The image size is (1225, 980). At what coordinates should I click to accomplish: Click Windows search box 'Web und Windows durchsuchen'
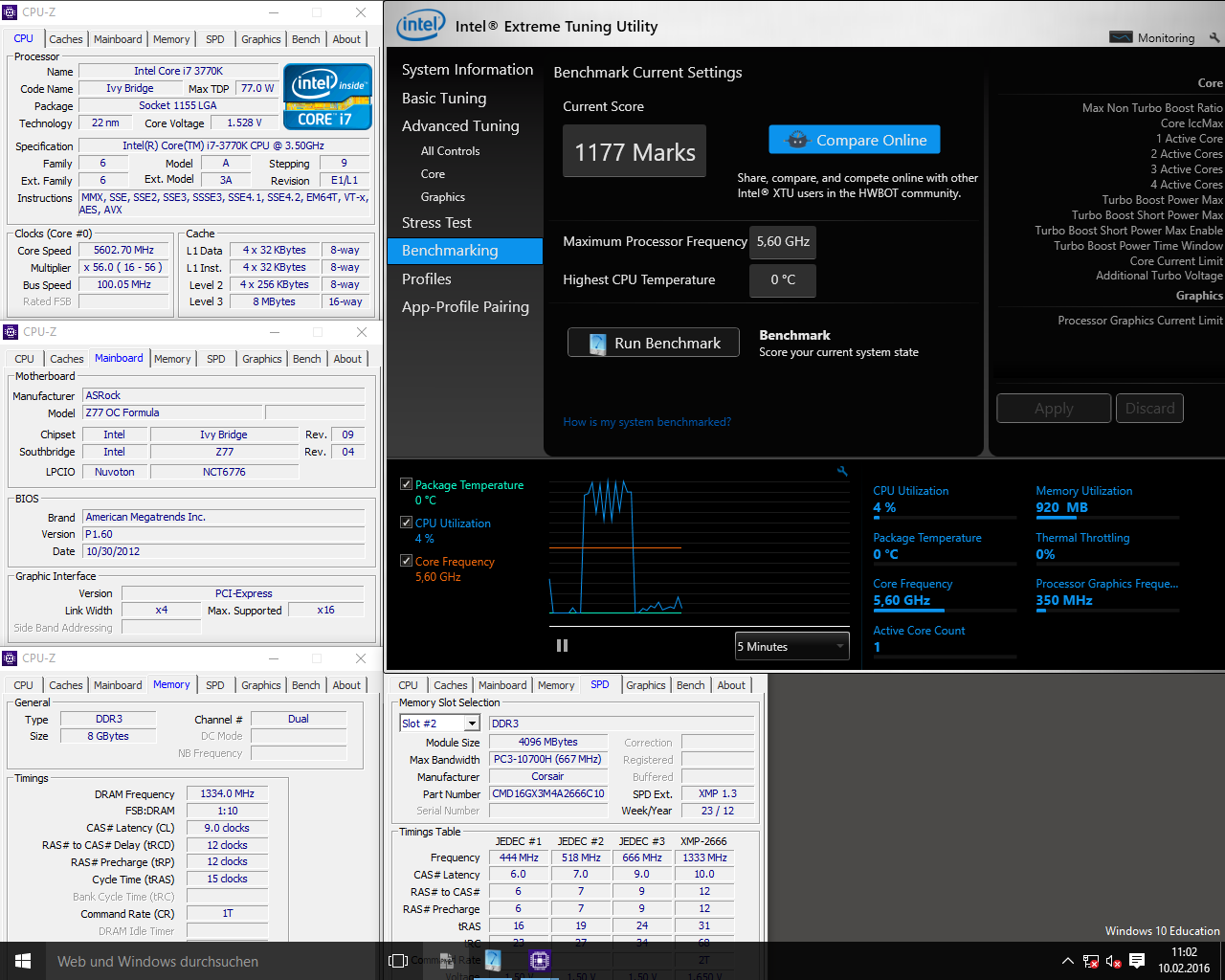[212, 961]
